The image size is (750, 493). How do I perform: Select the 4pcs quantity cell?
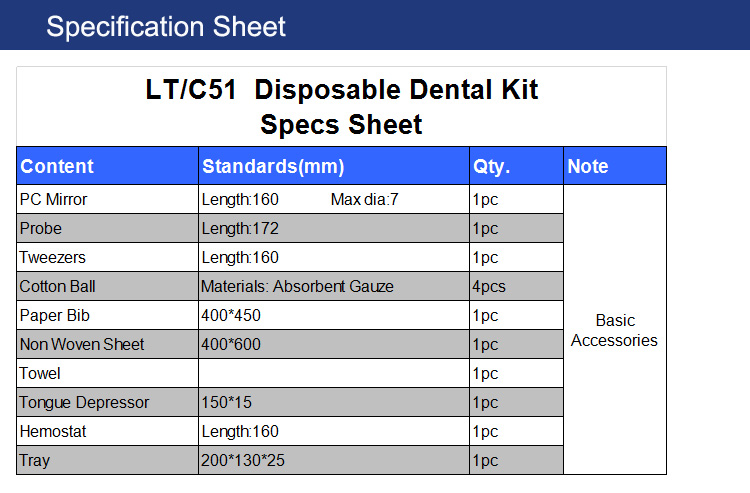point(517,286)
